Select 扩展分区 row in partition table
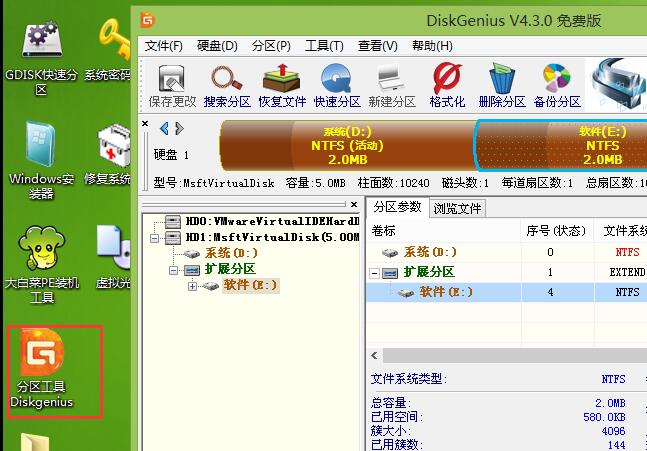This screenshot has height=451, width=647. click(x=507, y=272)
